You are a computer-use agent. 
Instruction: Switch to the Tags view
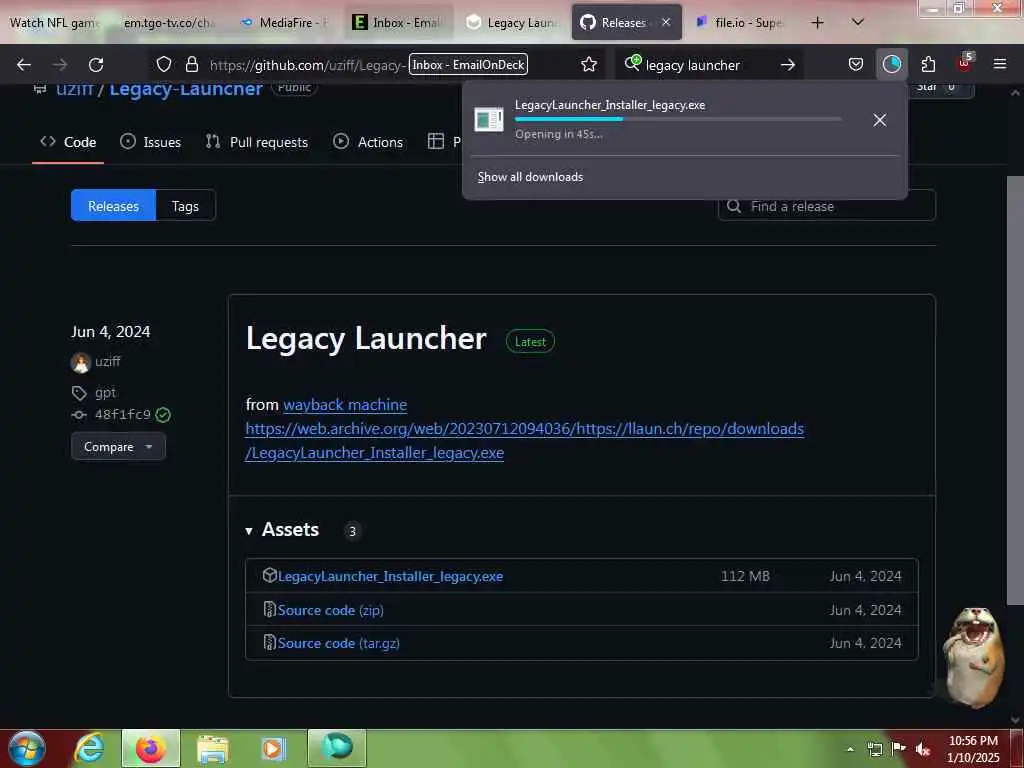coord(185,206)
